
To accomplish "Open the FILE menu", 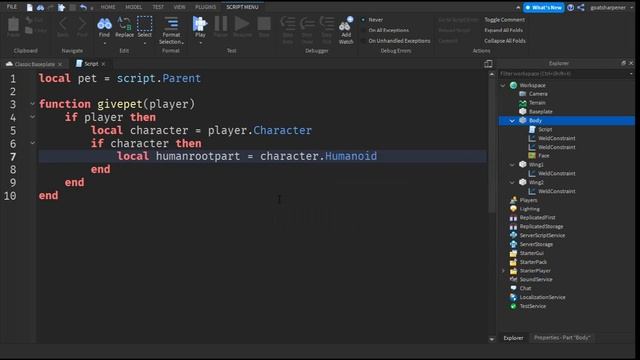I will point(12,7).
